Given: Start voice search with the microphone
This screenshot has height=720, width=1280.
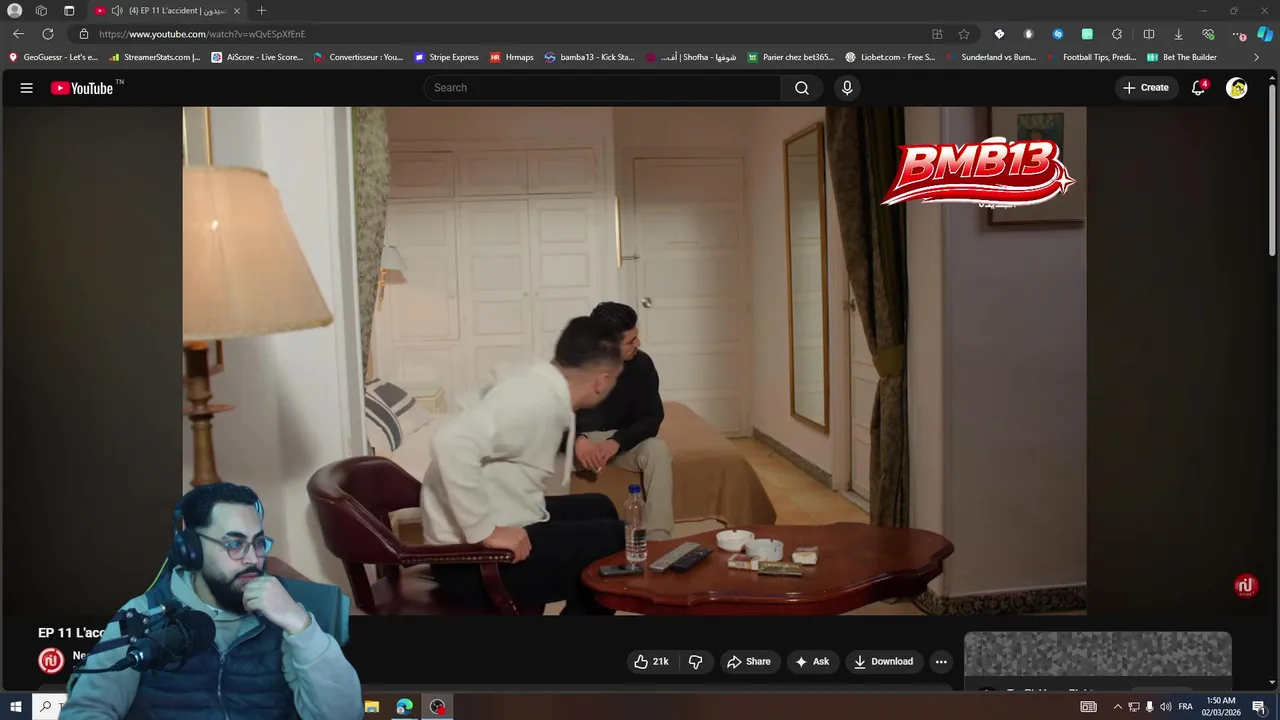Looking at the screenshot, I should pos(847,88).
